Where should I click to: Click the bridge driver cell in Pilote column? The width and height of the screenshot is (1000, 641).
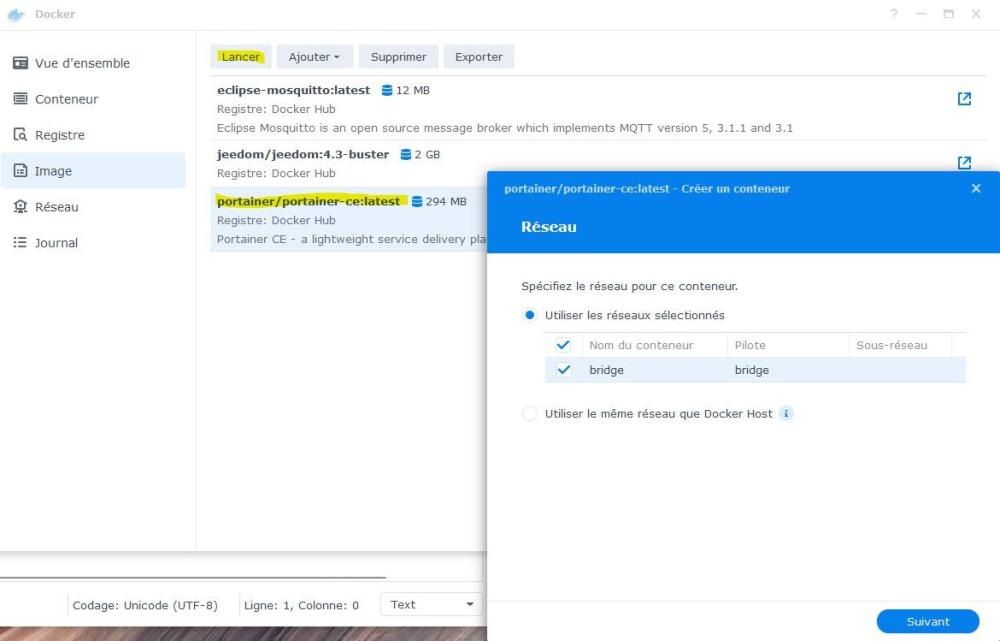coord(752,370)
